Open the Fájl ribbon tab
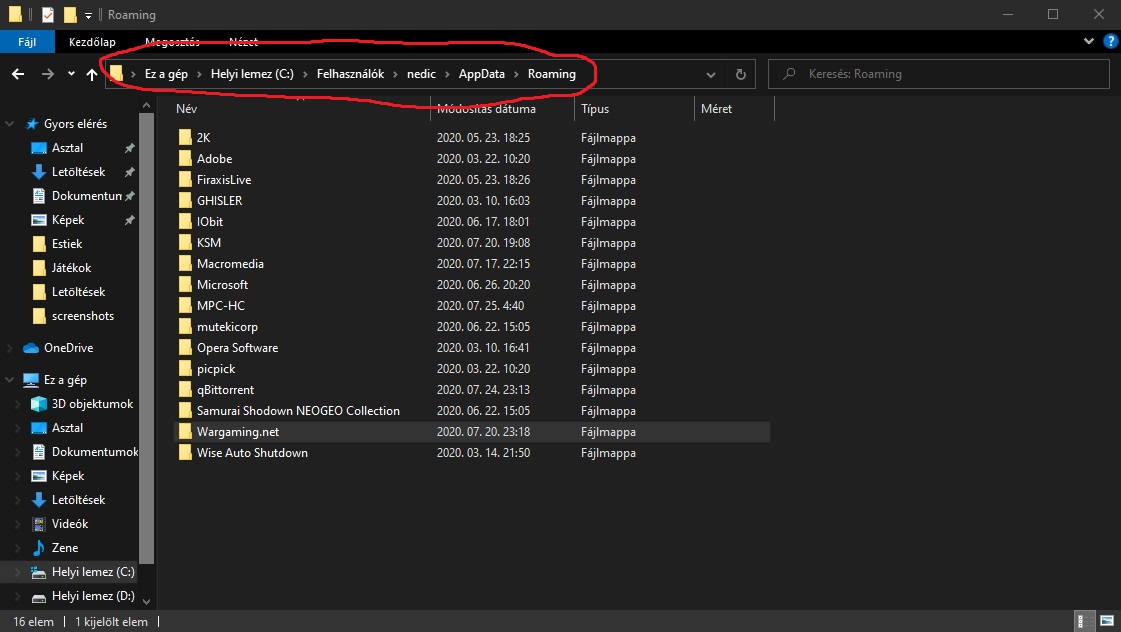Screen dimensions: 1121x632 click(x=27, y=41)
